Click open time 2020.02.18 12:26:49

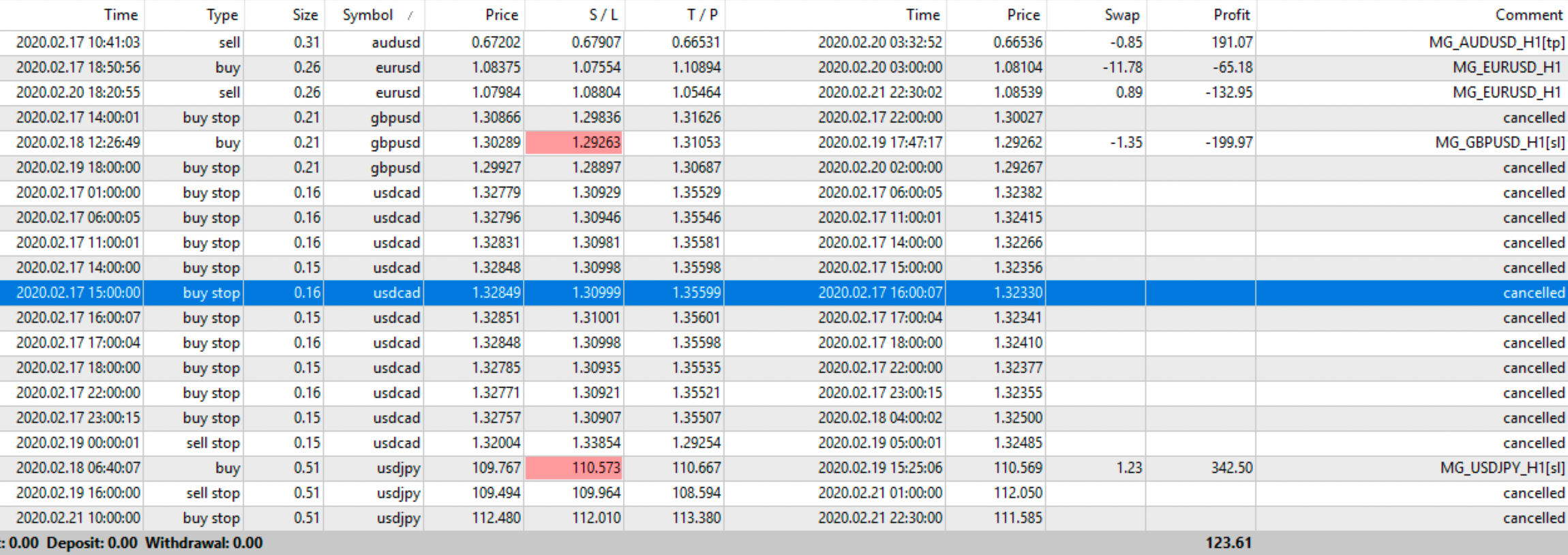[78, 142]
